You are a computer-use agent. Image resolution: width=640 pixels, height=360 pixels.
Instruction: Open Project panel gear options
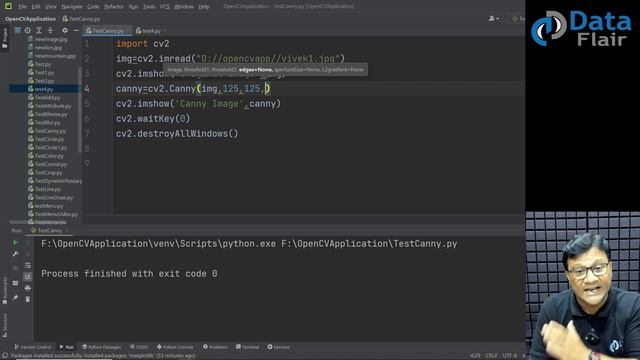pos(64,30)
